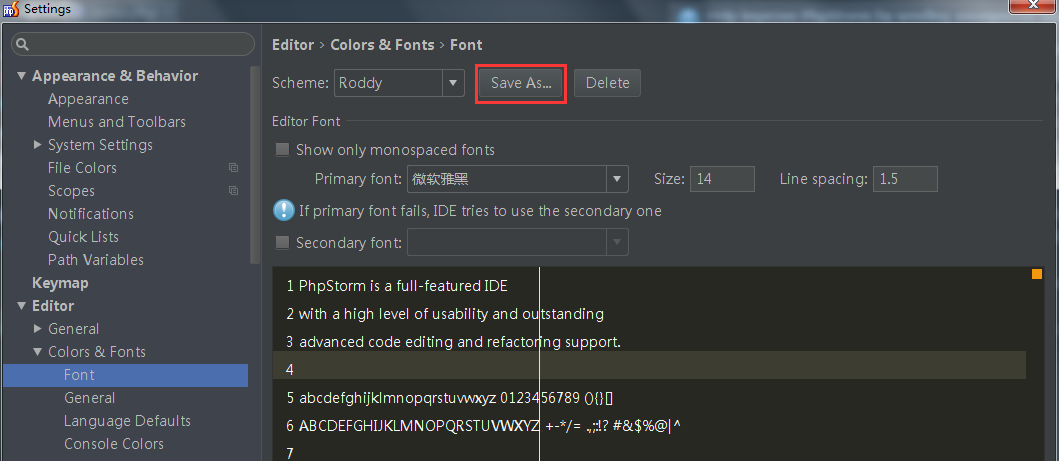Collapse the Editor section
This screenshot has width=1059, height=461.
point(21,306)
